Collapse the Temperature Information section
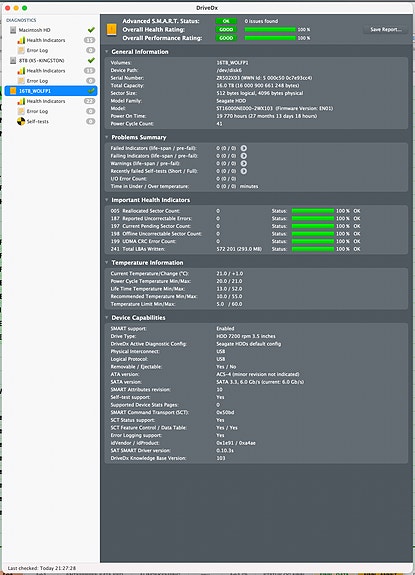Screen dimensions: 415x575 tap(107, 263)
